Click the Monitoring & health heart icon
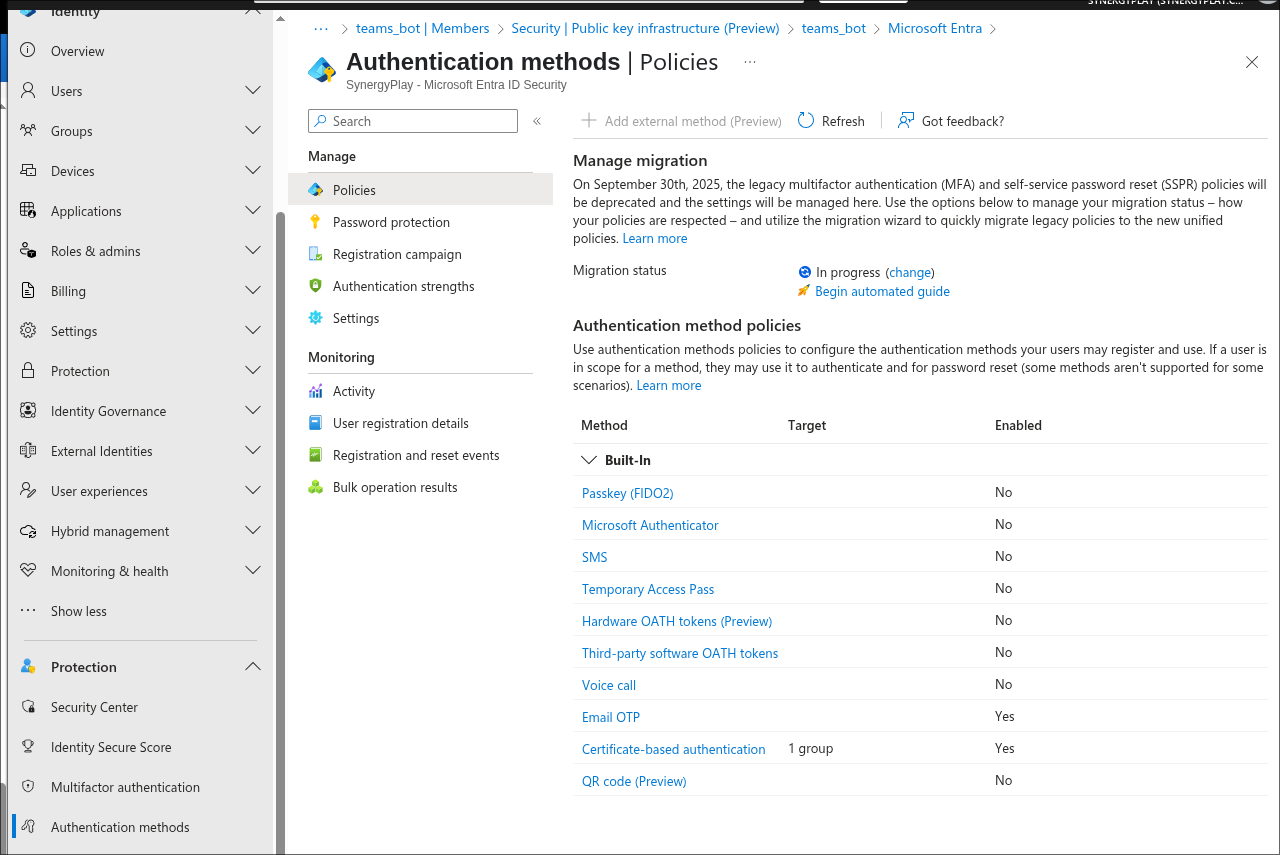This screenshot has height=855, width=1280. (x=29, y=571)
